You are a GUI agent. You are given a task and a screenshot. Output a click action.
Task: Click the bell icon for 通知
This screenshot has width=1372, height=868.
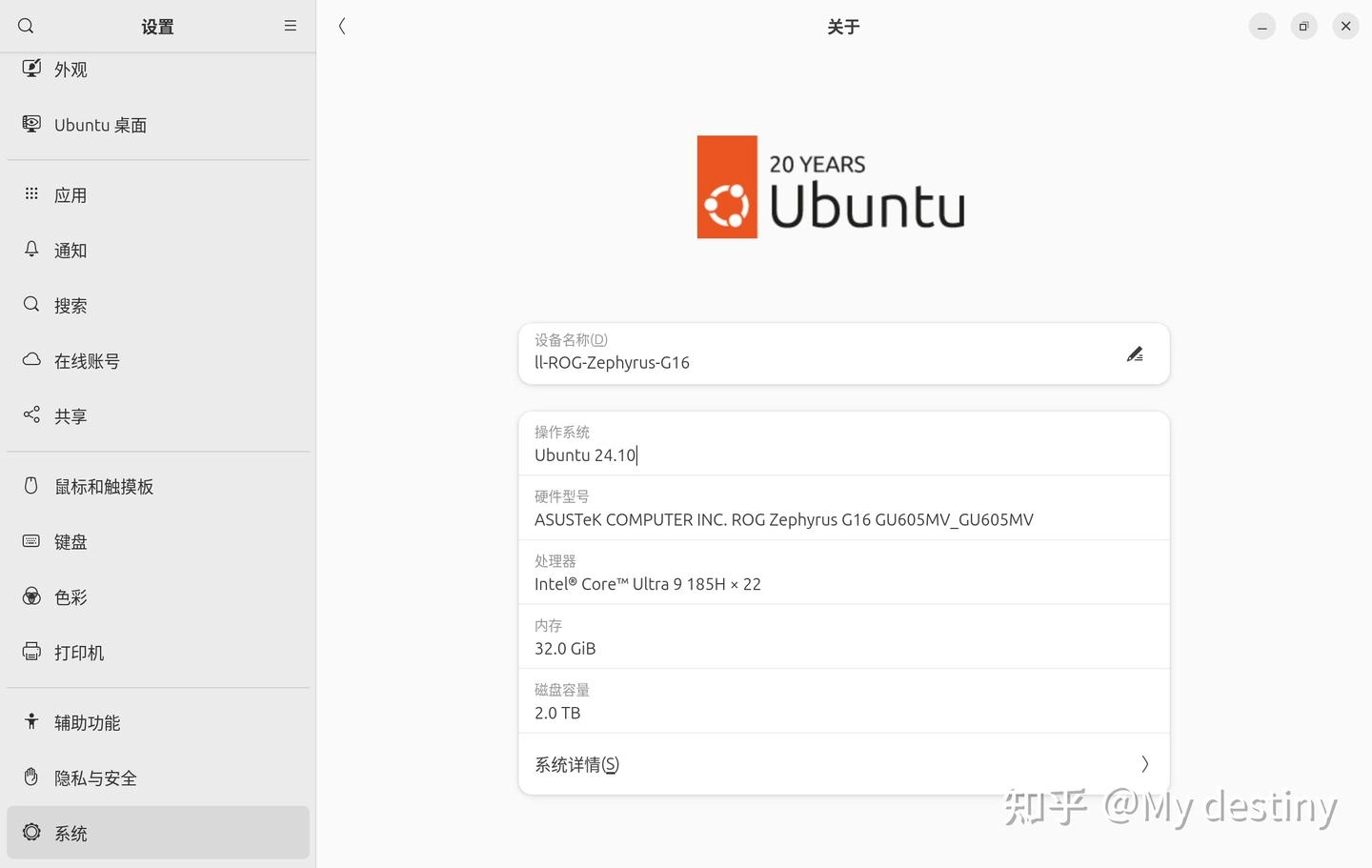coord(31,250)
